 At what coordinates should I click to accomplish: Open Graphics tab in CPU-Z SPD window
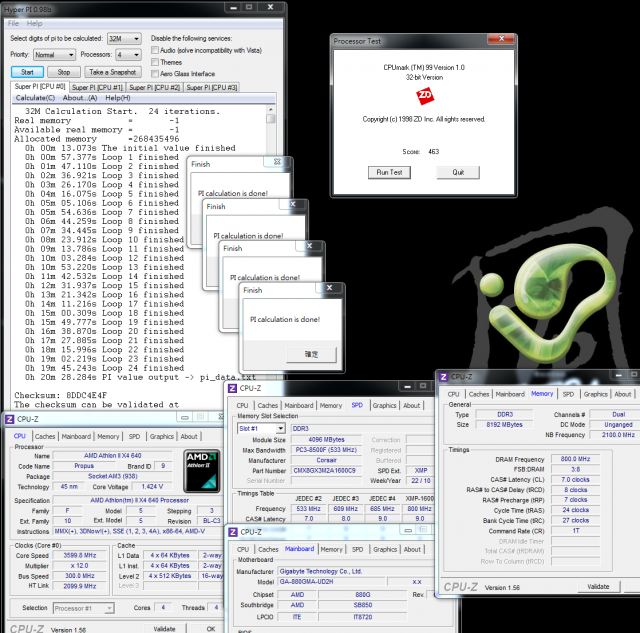[384, 406]
